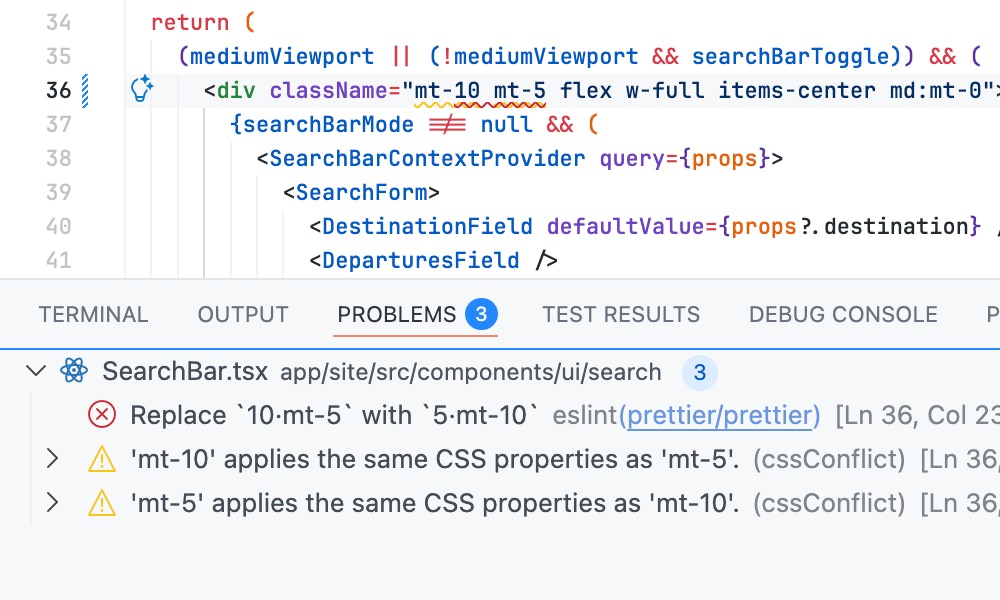Open the DEBUG CONSOLE tab
This screenshot has height=600, width=1000.
(x=843, y=314)
